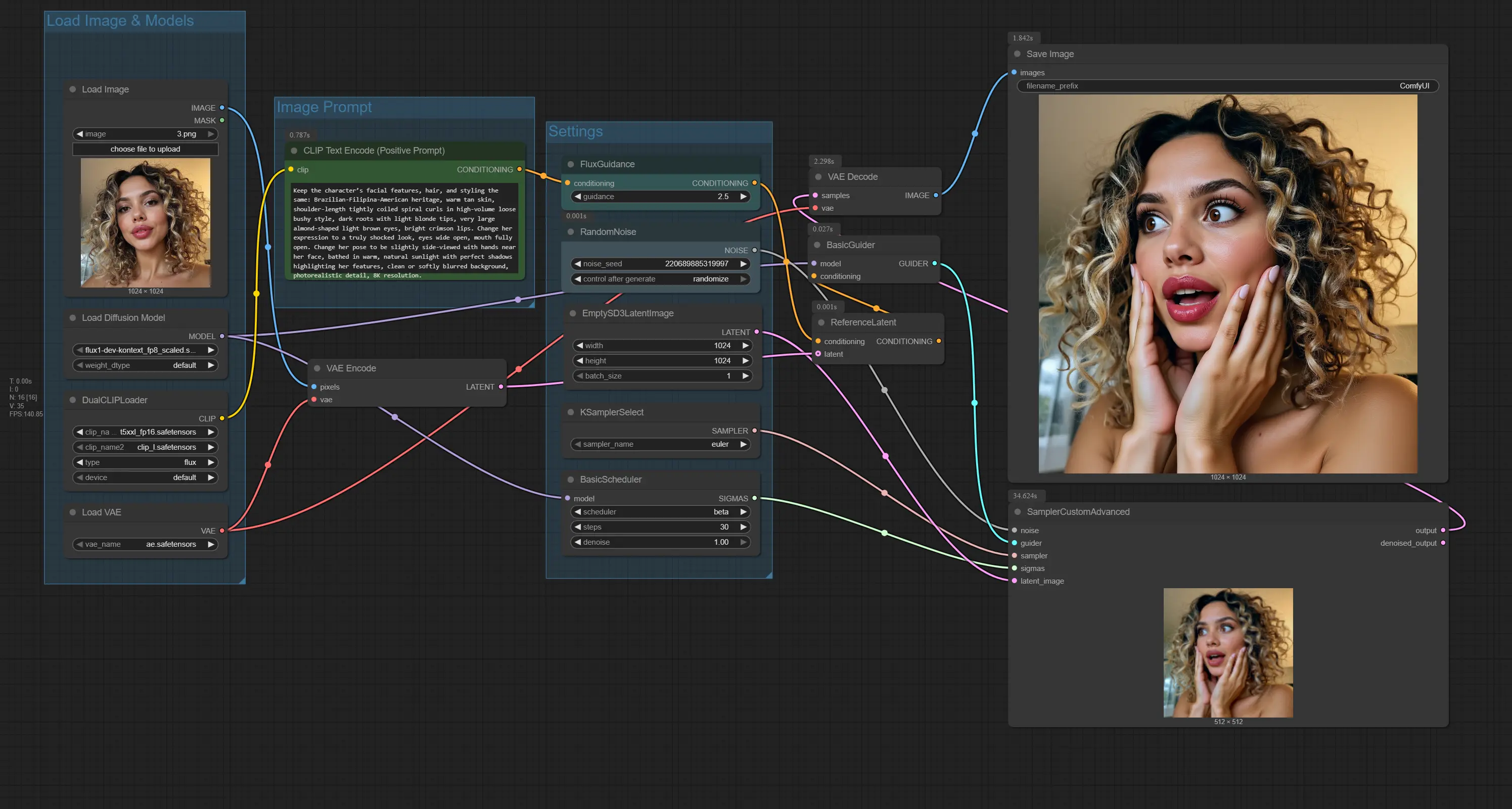
Task: Click the VAE output socket on Load VAE
Action: point(222,531)
